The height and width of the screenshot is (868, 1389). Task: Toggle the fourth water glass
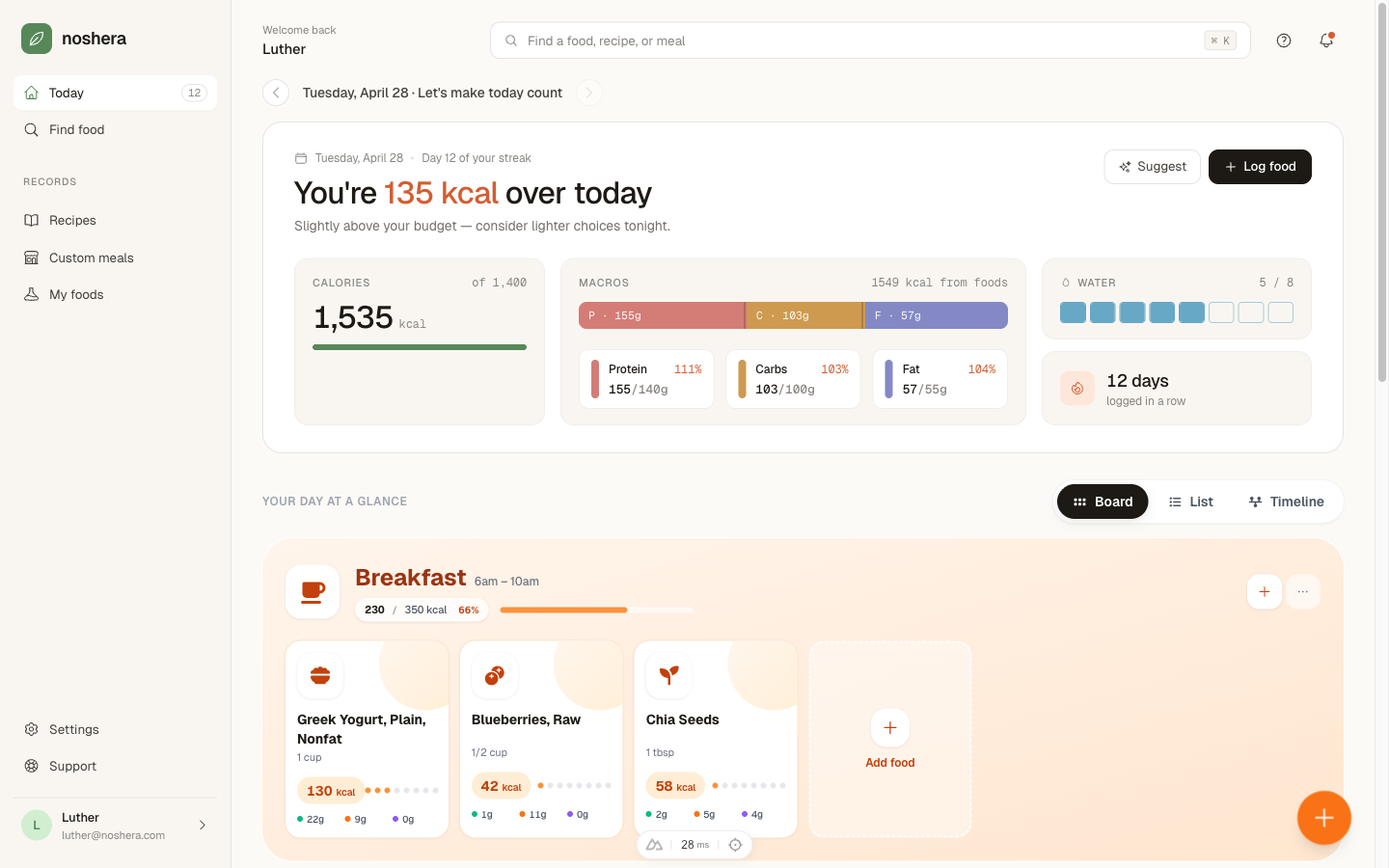coord(1162,312)
